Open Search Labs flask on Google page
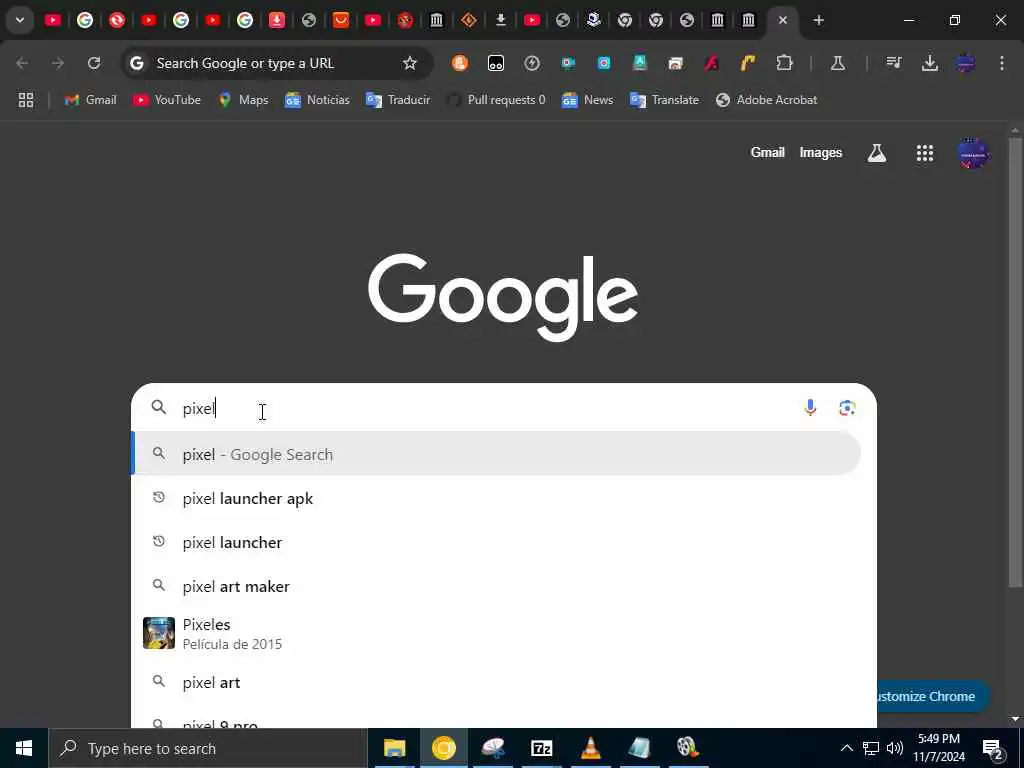 [876, 153]
